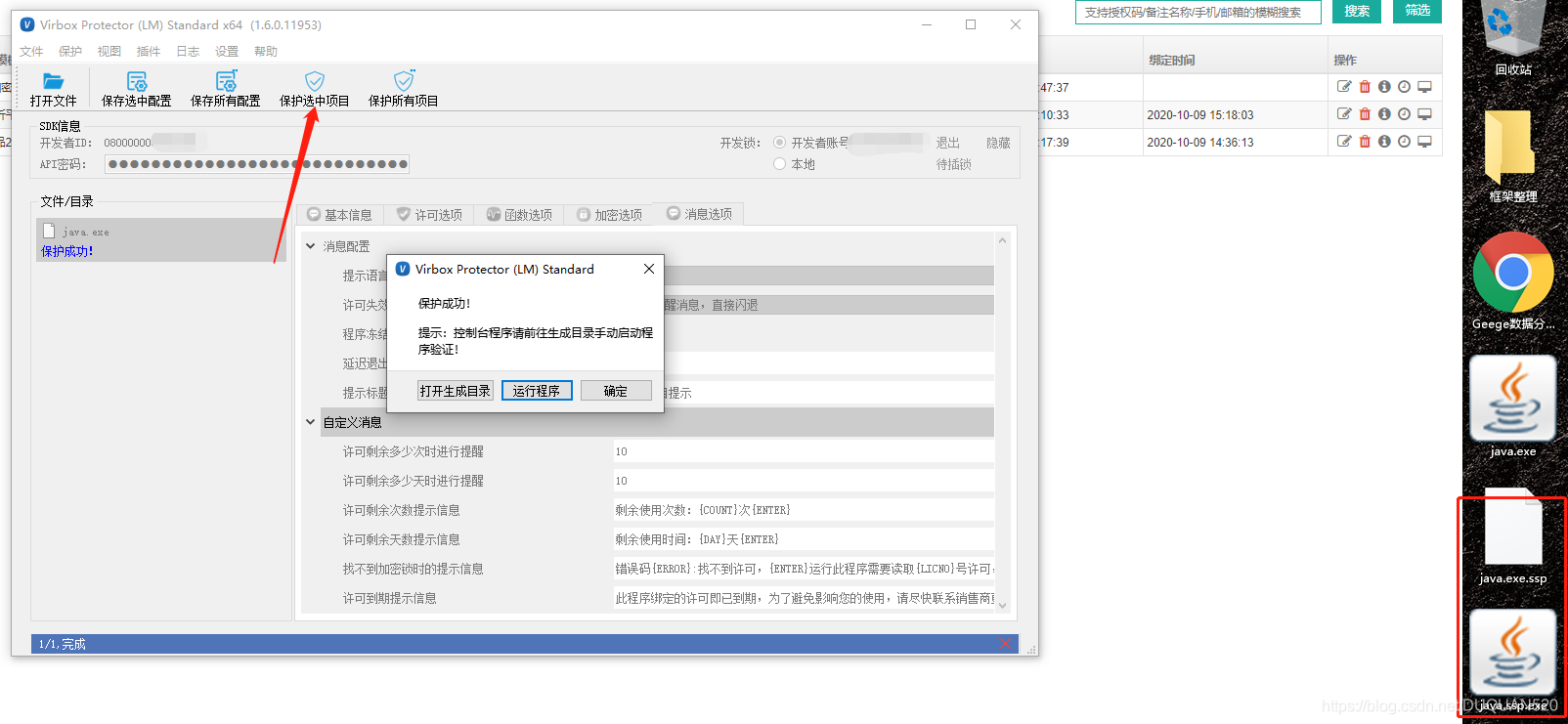Click the 打开文件 open file toolbar icon

53,81
